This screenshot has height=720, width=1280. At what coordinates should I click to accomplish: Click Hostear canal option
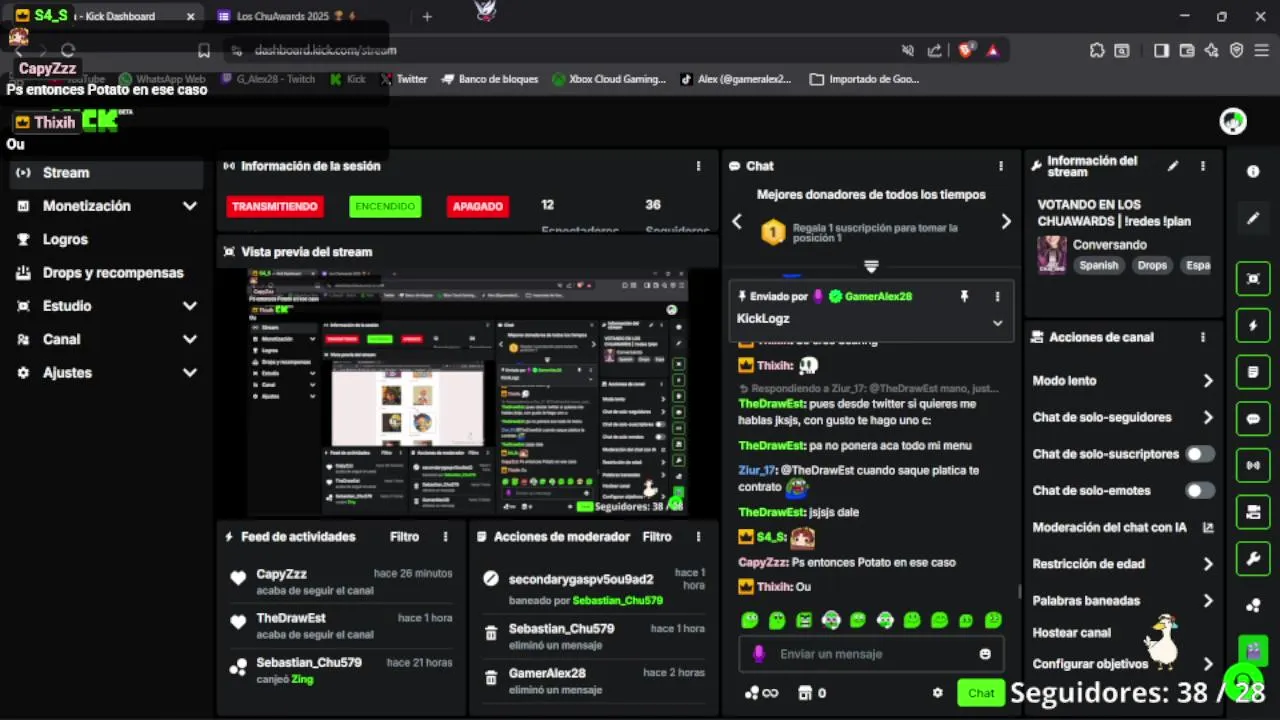(x=1071, y=633)
